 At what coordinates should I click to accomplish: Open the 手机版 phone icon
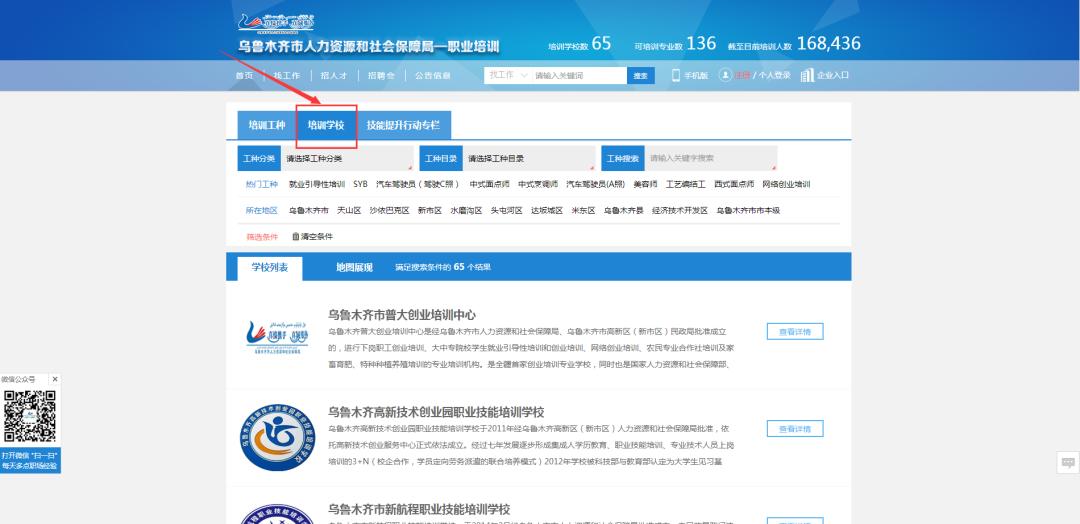[676, 76]
